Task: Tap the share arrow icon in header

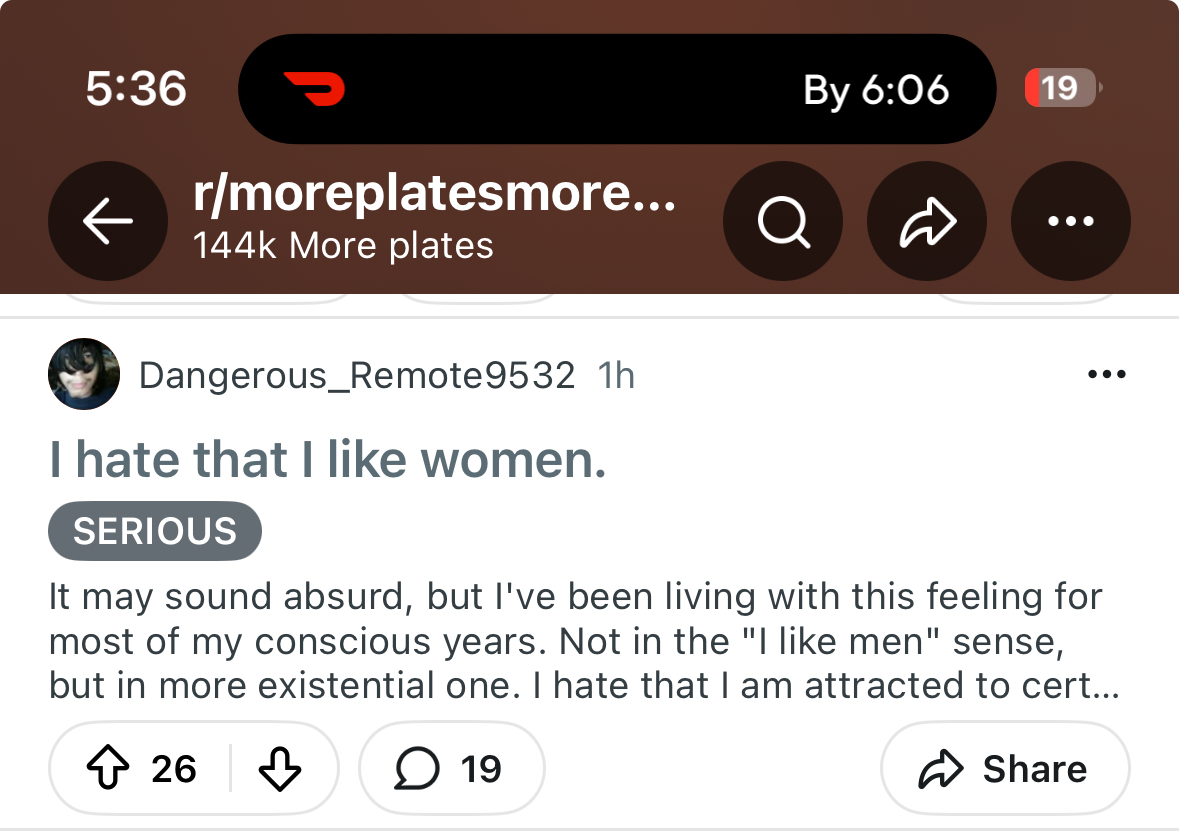Action: [x=926, y=222]
